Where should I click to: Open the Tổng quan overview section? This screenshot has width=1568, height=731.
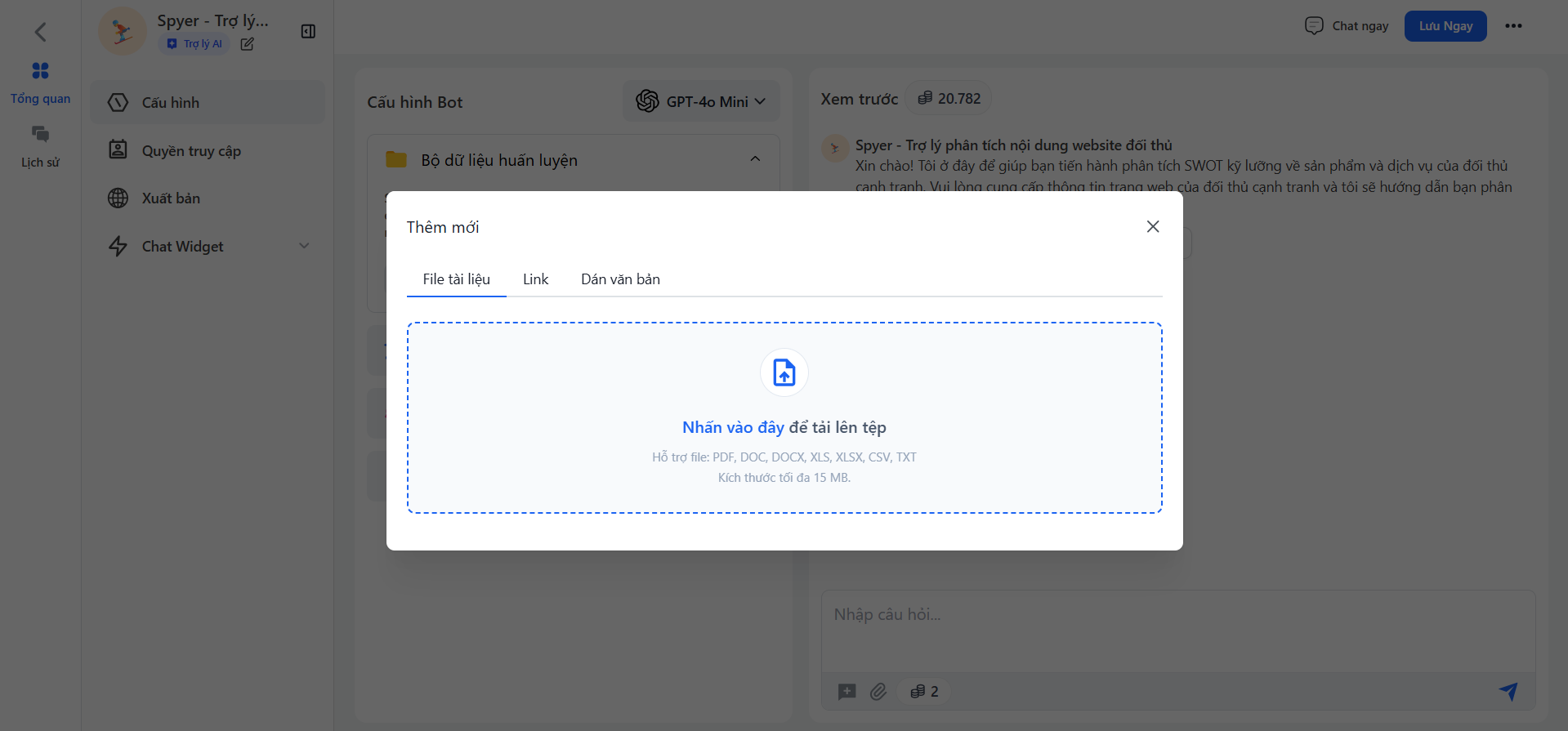click(40, 82)
